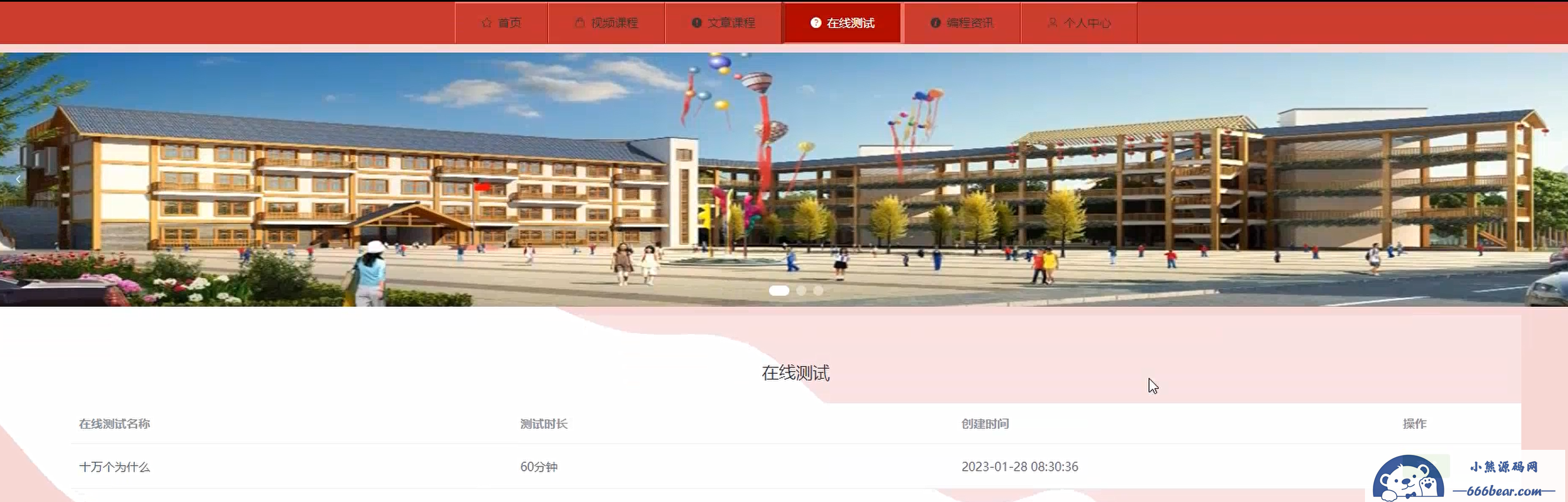Viewport: 1568px width, 502px height.
Task: Click the 2023-01-28 08:30:36 creation time
Action: pos(1020,467)
